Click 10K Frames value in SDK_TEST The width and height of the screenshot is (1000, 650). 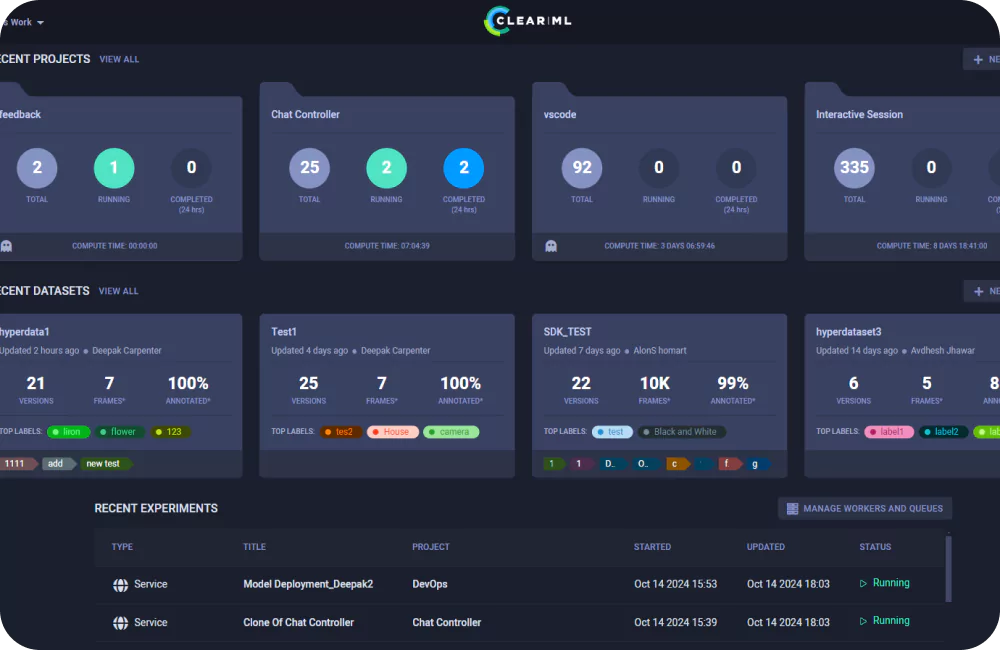[x=654, y=383]
